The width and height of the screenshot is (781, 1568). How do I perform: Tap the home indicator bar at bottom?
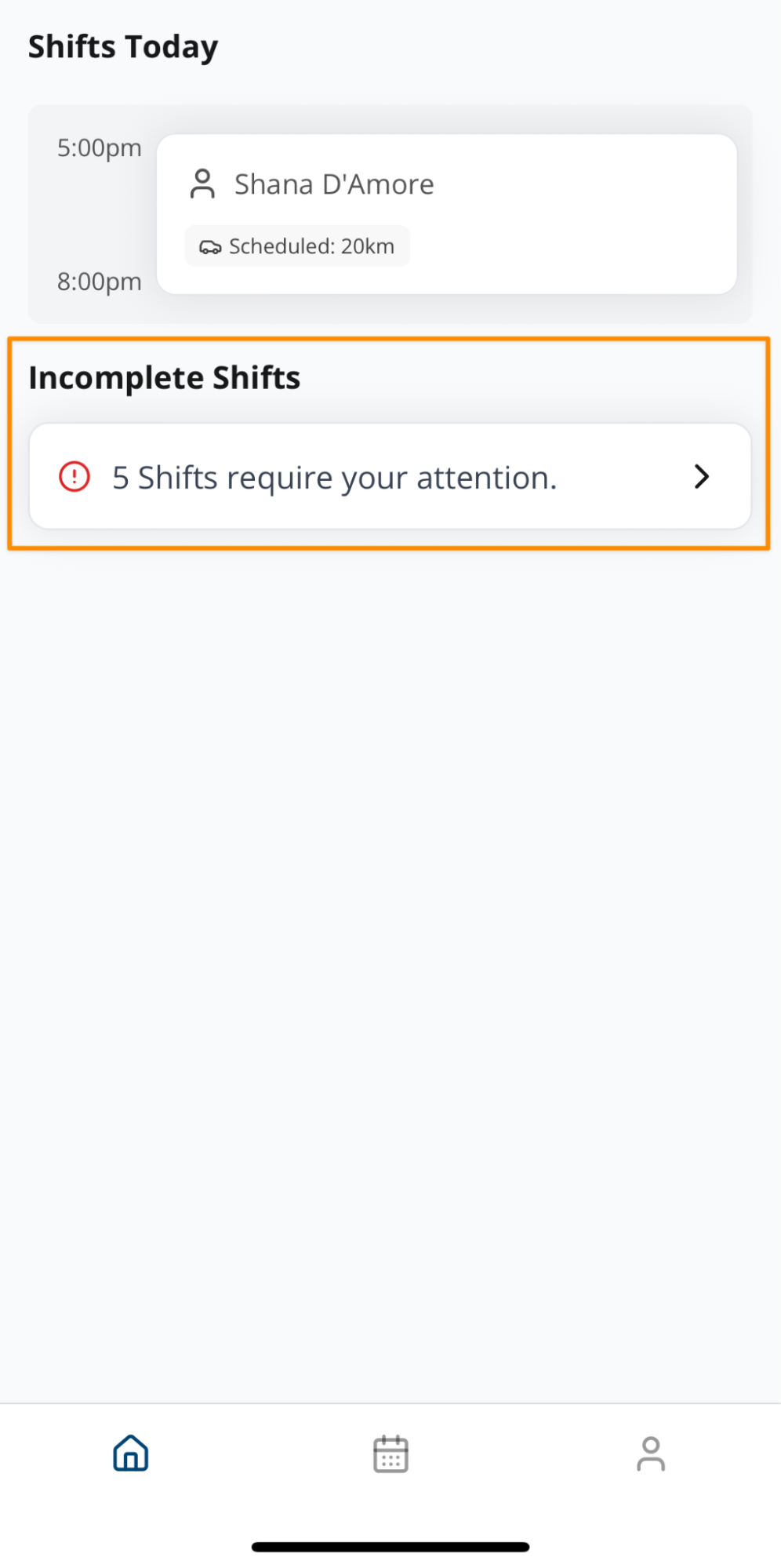[390, 1547]
